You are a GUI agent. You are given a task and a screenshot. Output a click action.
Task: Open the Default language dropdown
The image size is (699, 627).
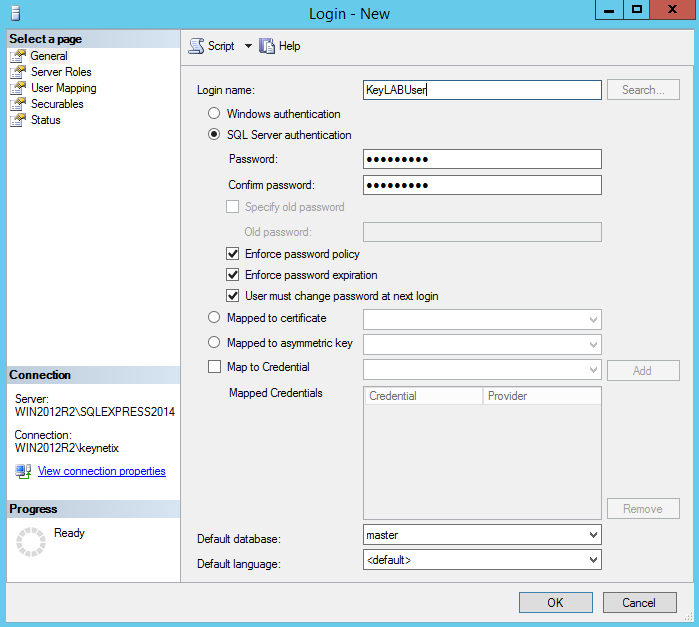(x=593, y=560)
